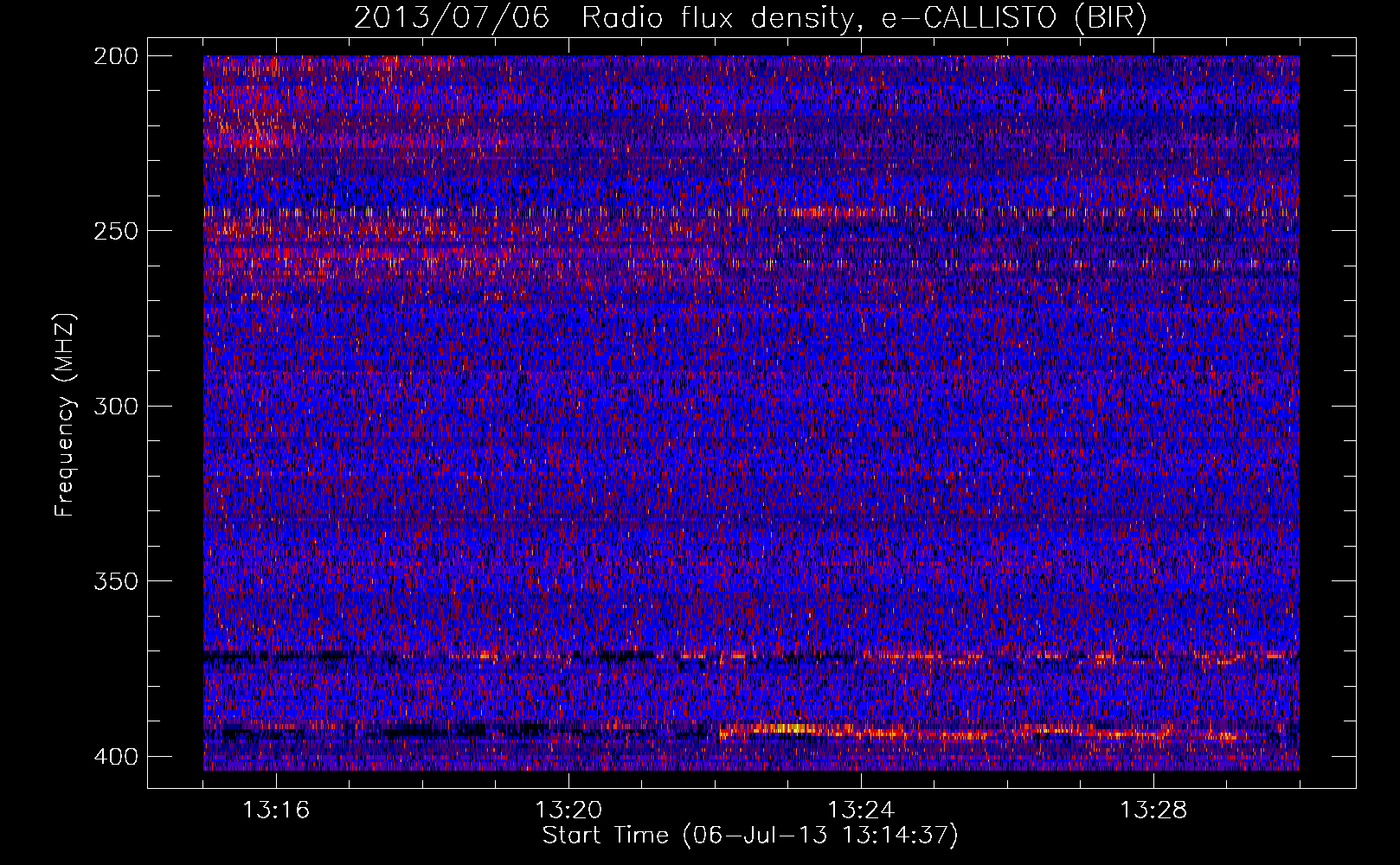Screen dimensions: 1400x865
Task: Click the 13:28 time tick label
Action: 1153,811
